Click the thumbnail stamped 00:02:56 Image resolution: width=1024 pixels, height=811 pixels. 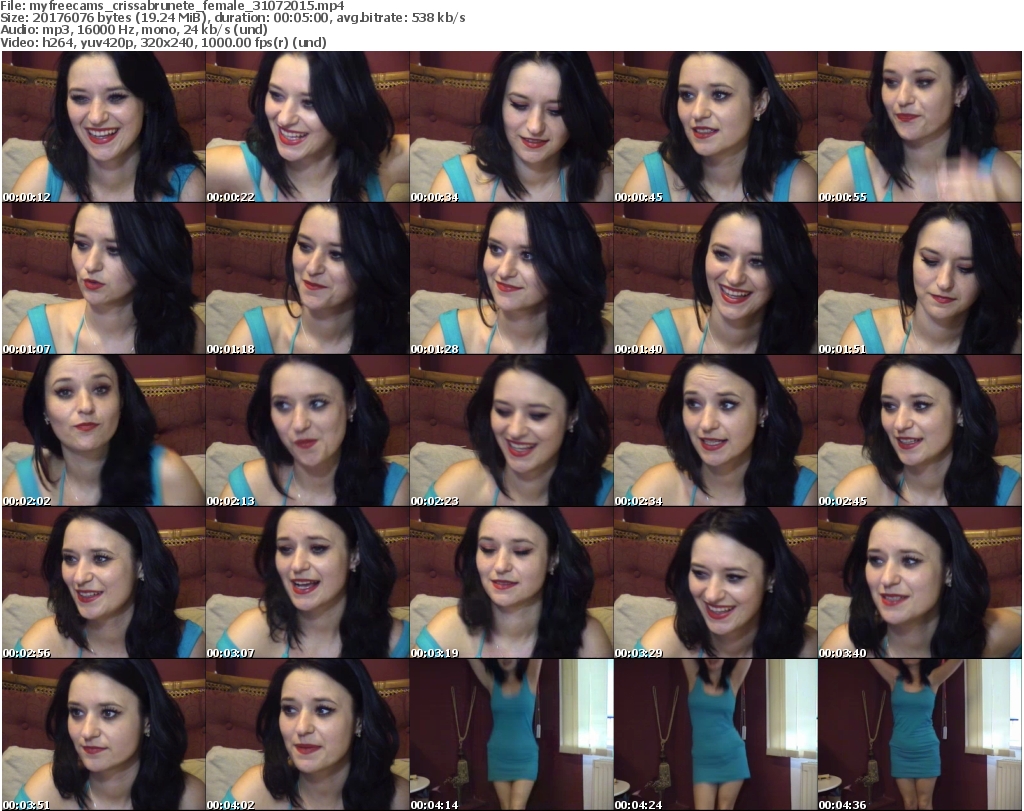coord(104,582)
